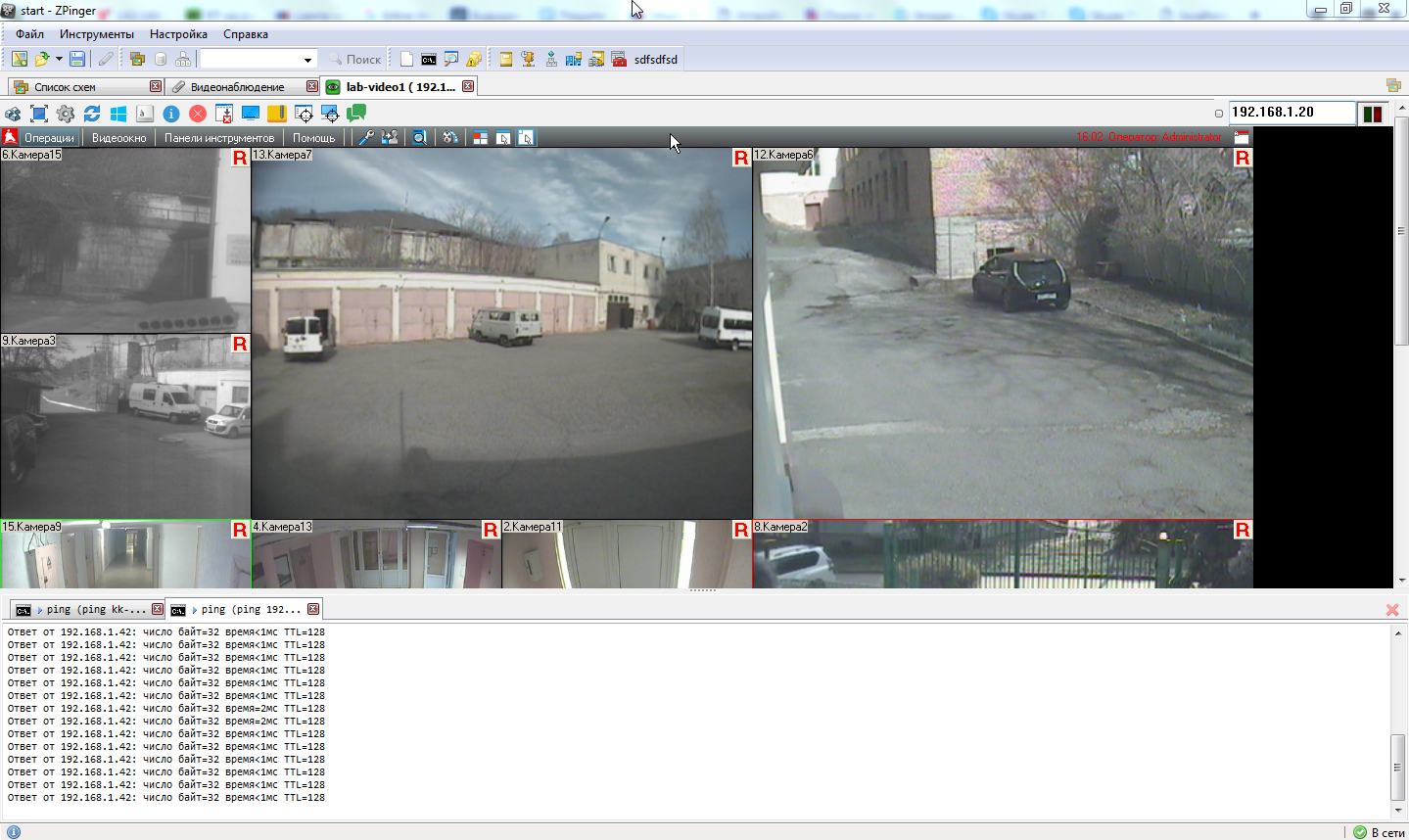Screen dimensions: 1409x840
Task: Click the command prompt icon in top toolbar
Action: [x=429, y=59]
